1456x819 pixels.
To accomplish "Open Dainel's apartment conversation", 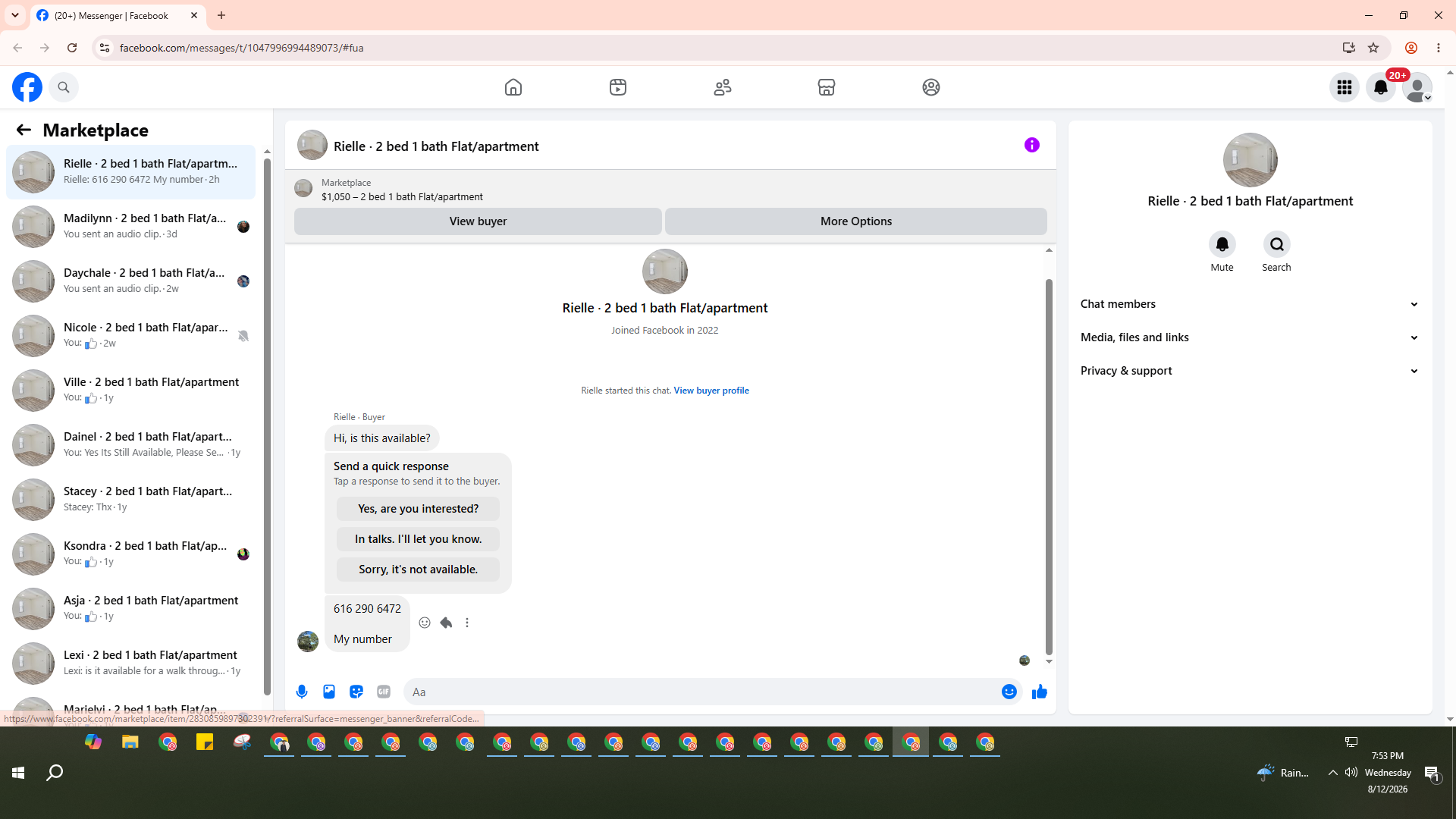I will click(131, 444).
